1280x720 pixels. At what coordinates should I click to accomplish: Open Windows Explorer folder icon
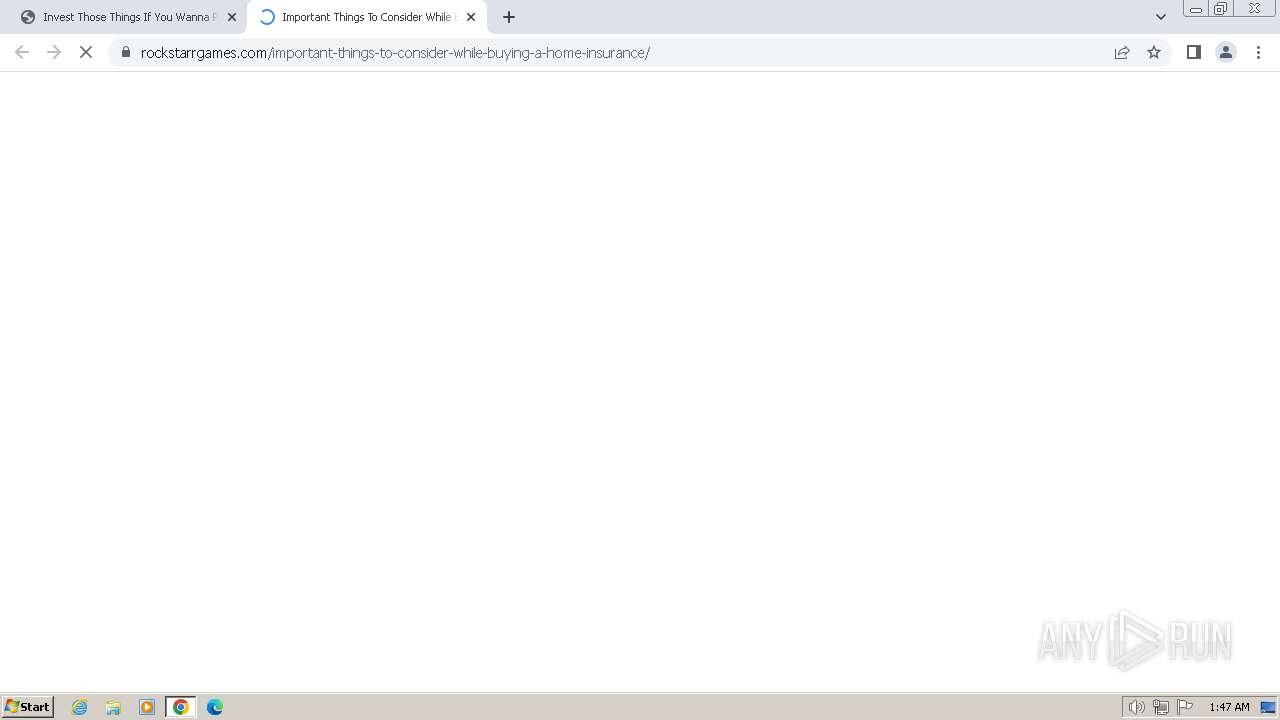coord(113,707)
